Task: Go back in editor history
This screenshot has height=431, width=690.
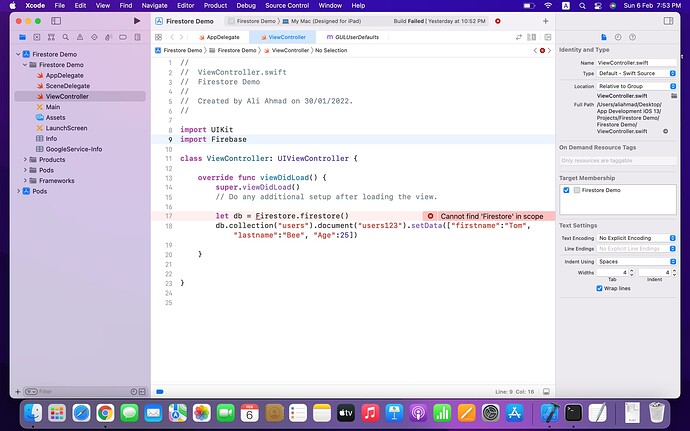Action: coord(172,37)
